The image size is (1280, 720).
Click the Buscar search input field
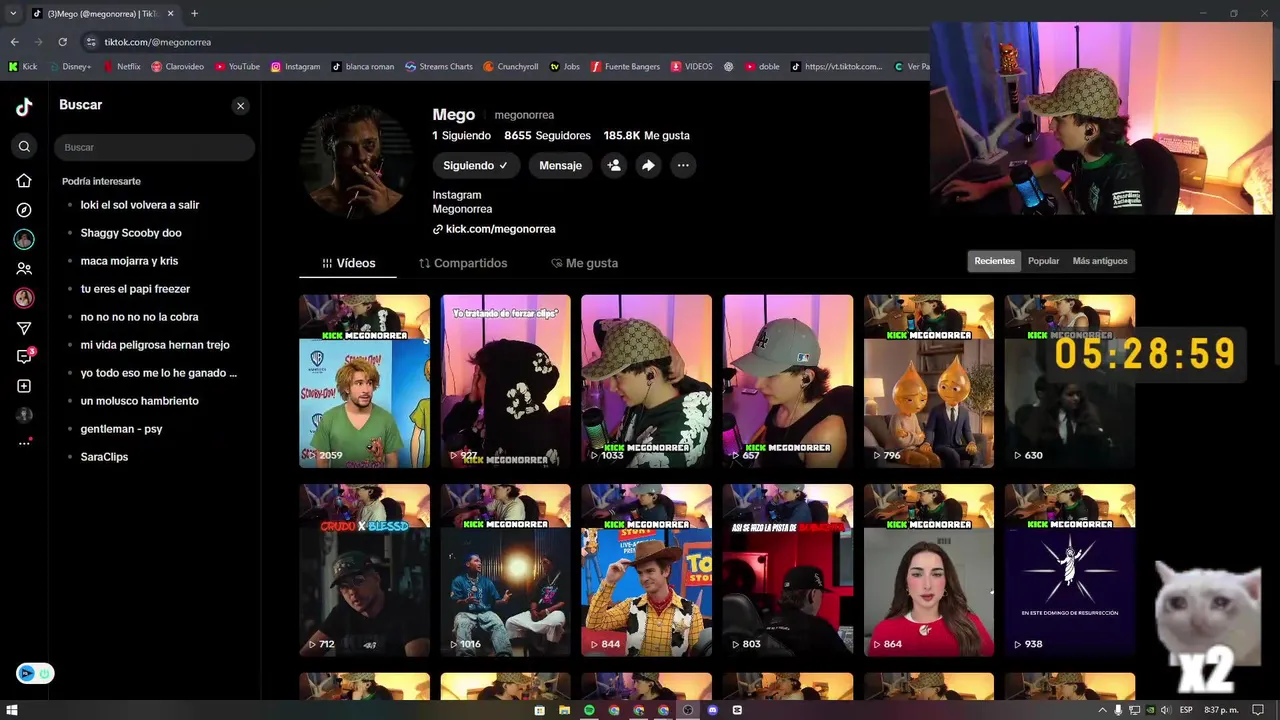click(154, 147)
